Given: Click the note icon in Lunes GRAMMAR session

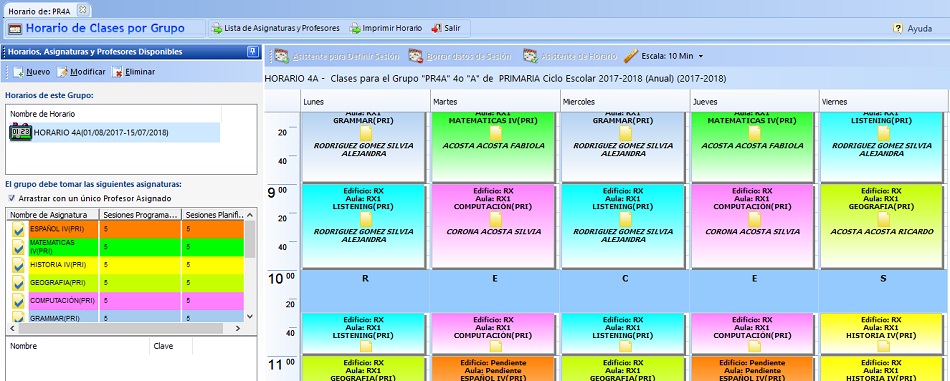Looking at the screenshot, I should (x=365, y=133).
